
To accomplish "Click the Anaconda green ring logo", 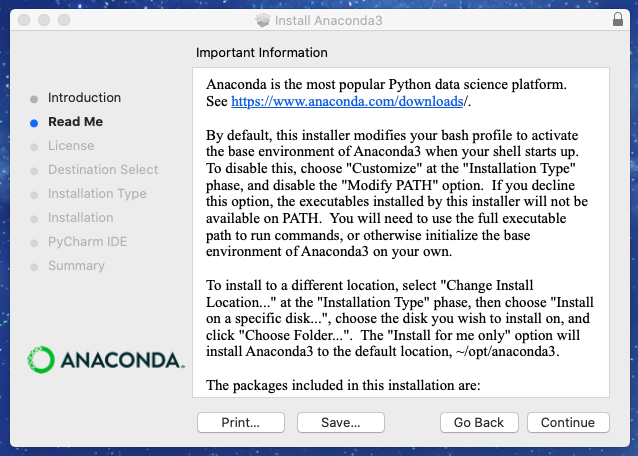I will 41,360.
